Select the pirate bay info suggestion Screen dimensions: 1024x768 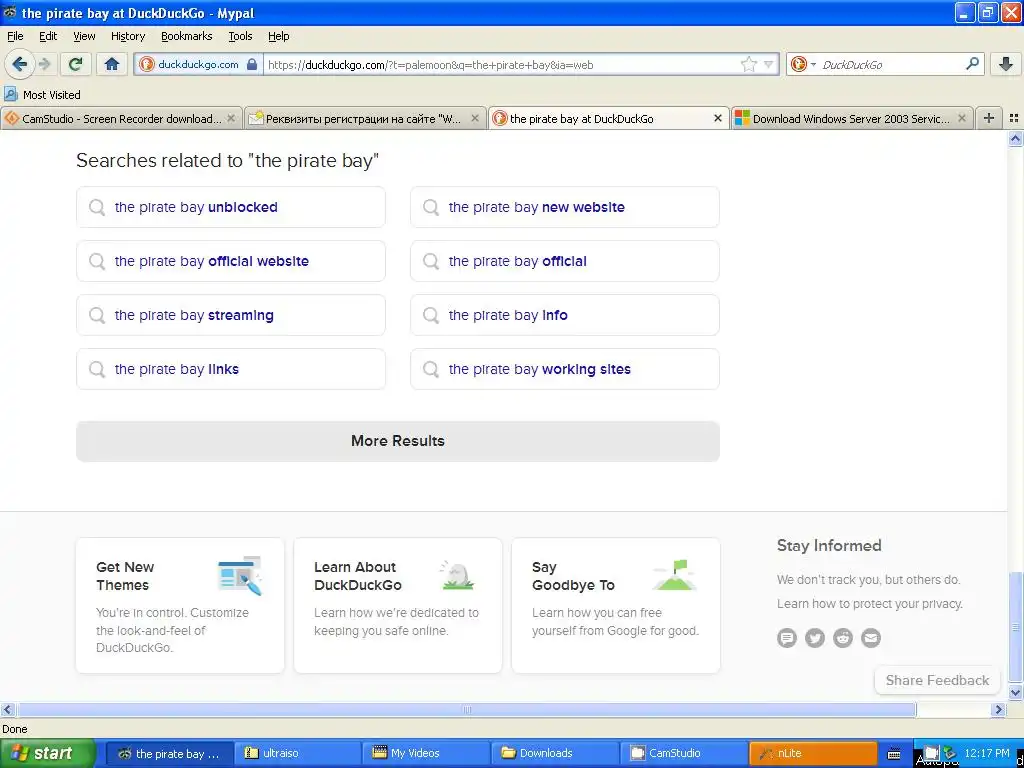point(565,315)
